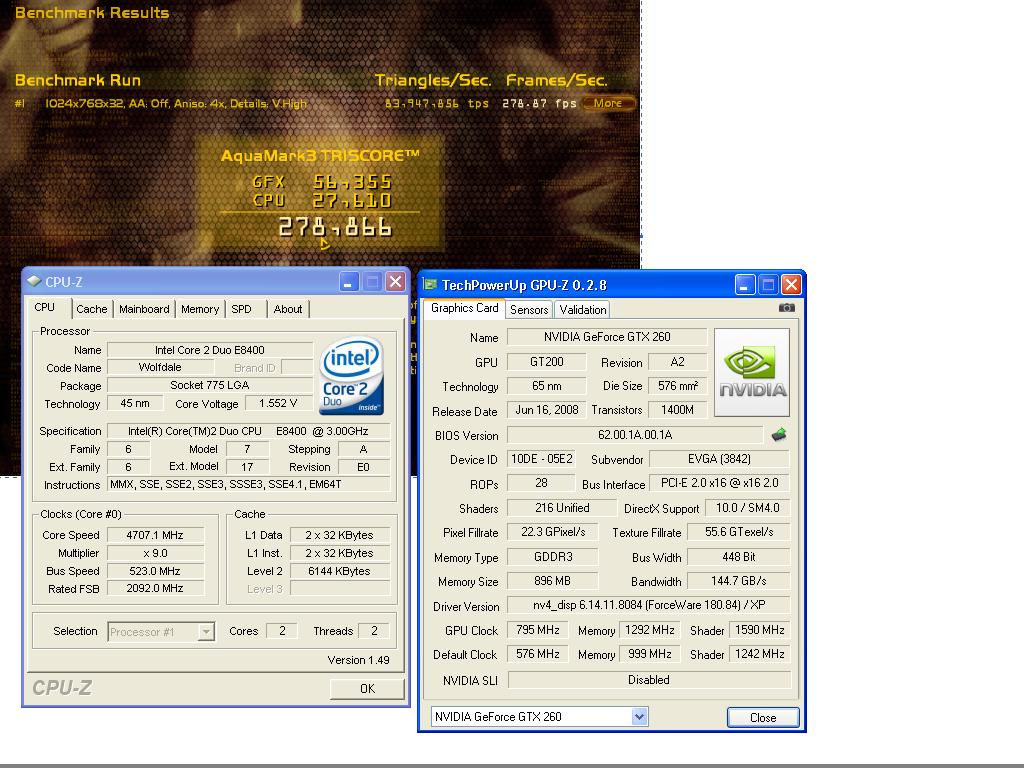Open the Cache tab in CPU-Z
The image size is (1024, 768).
(x=91, y=309)
